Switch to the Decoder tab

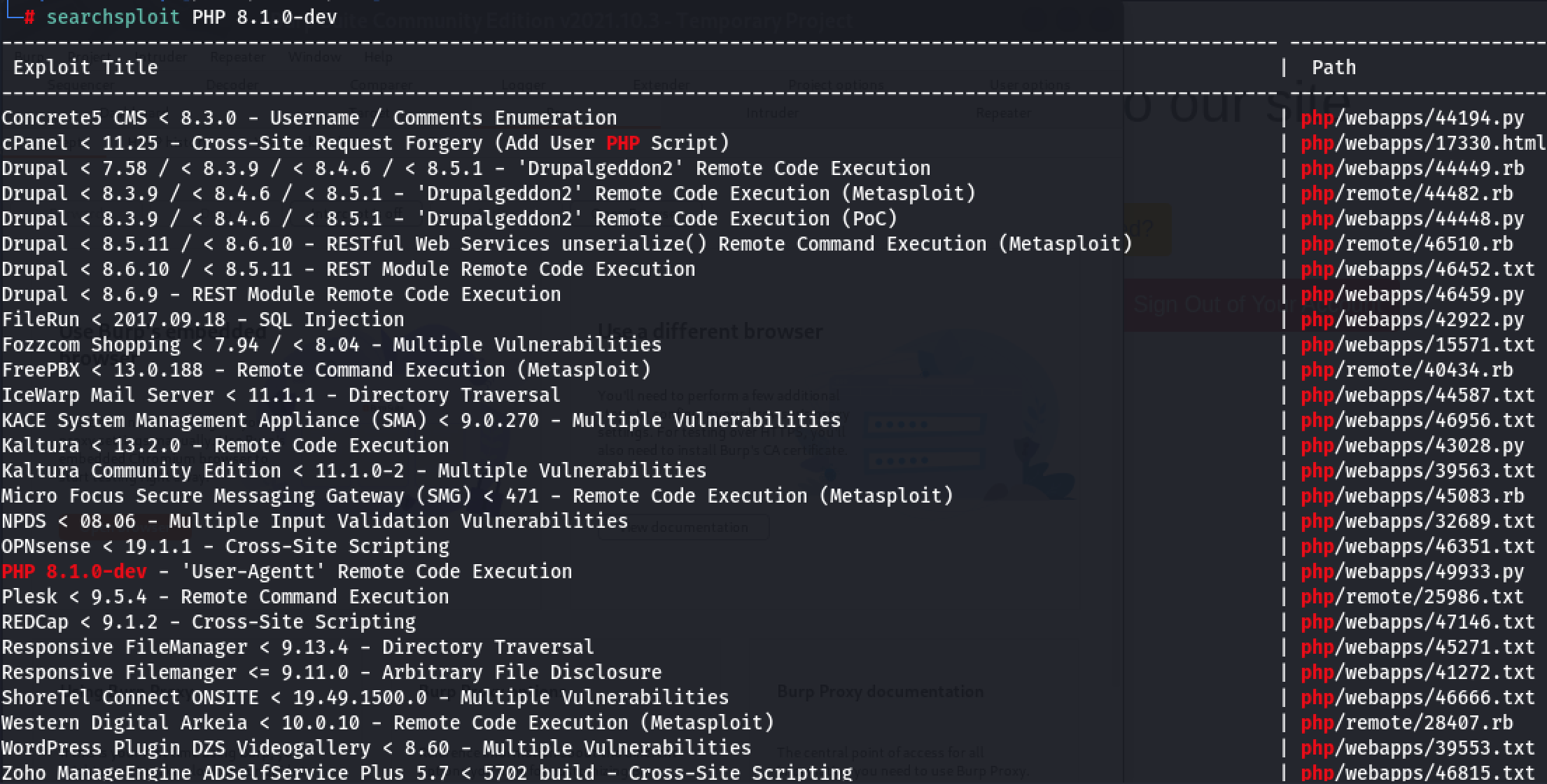click(x=232, y=84)
